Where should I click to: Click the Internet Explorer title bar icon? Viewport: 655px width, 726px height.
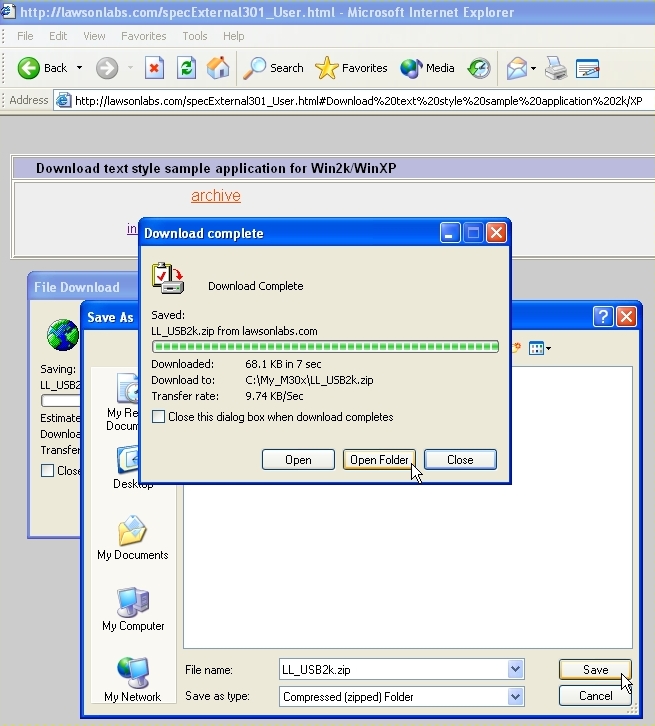click(8, 11)
